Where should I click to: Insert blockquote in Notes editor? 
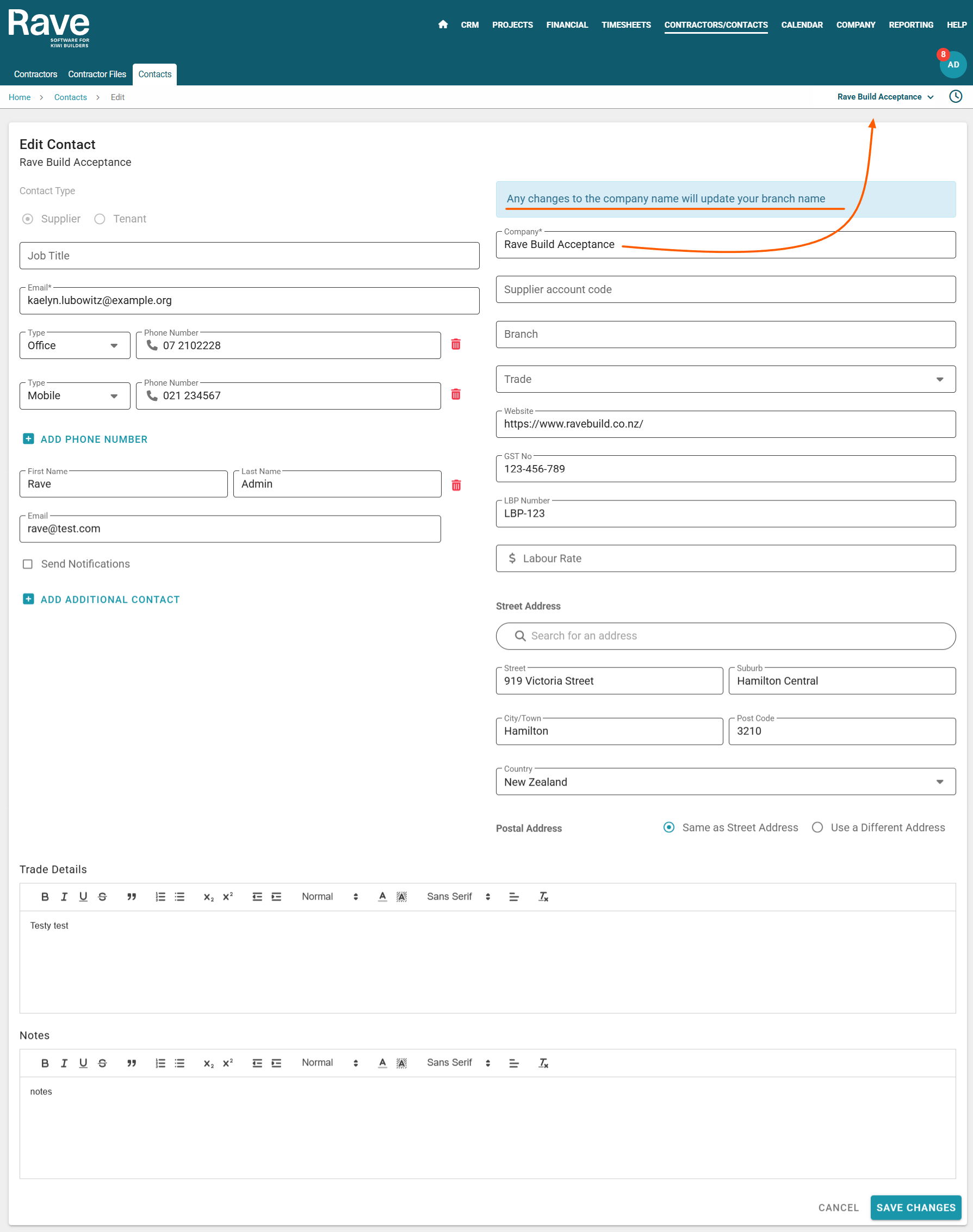[132, 1063]
